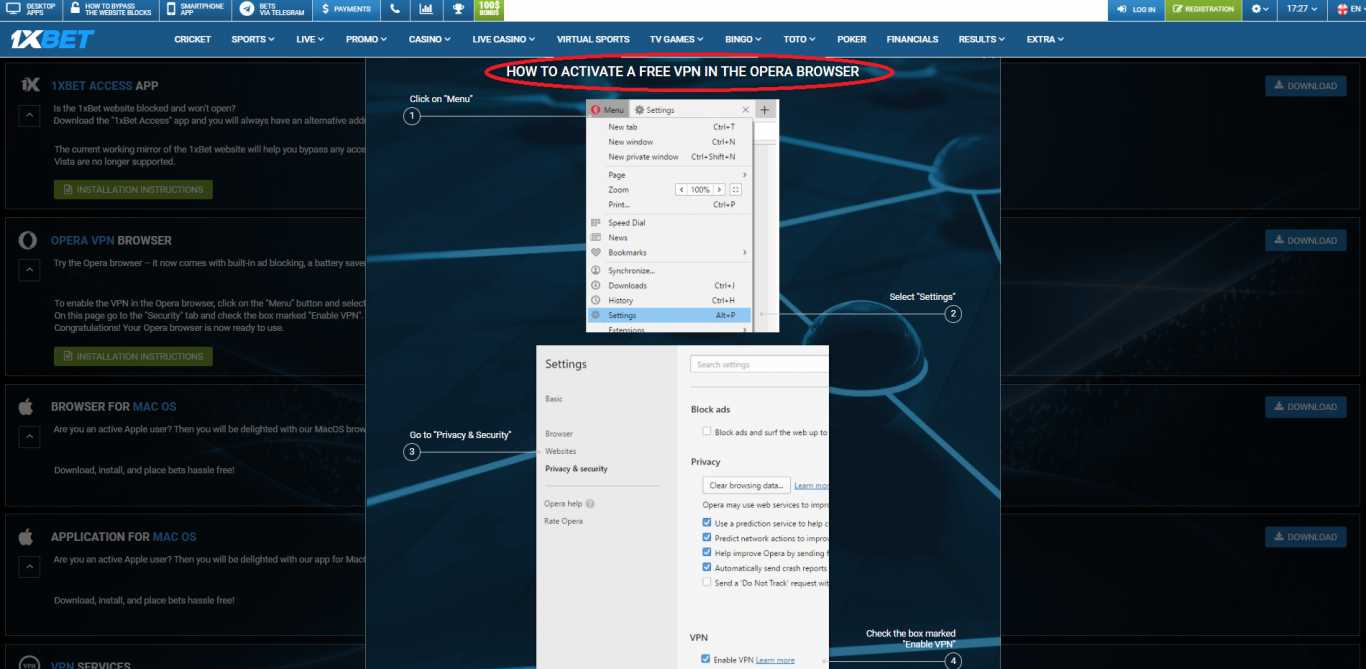Click the APPLICATION FOR MAC OS heading
1366x669 pixels.
coord(124,537)
